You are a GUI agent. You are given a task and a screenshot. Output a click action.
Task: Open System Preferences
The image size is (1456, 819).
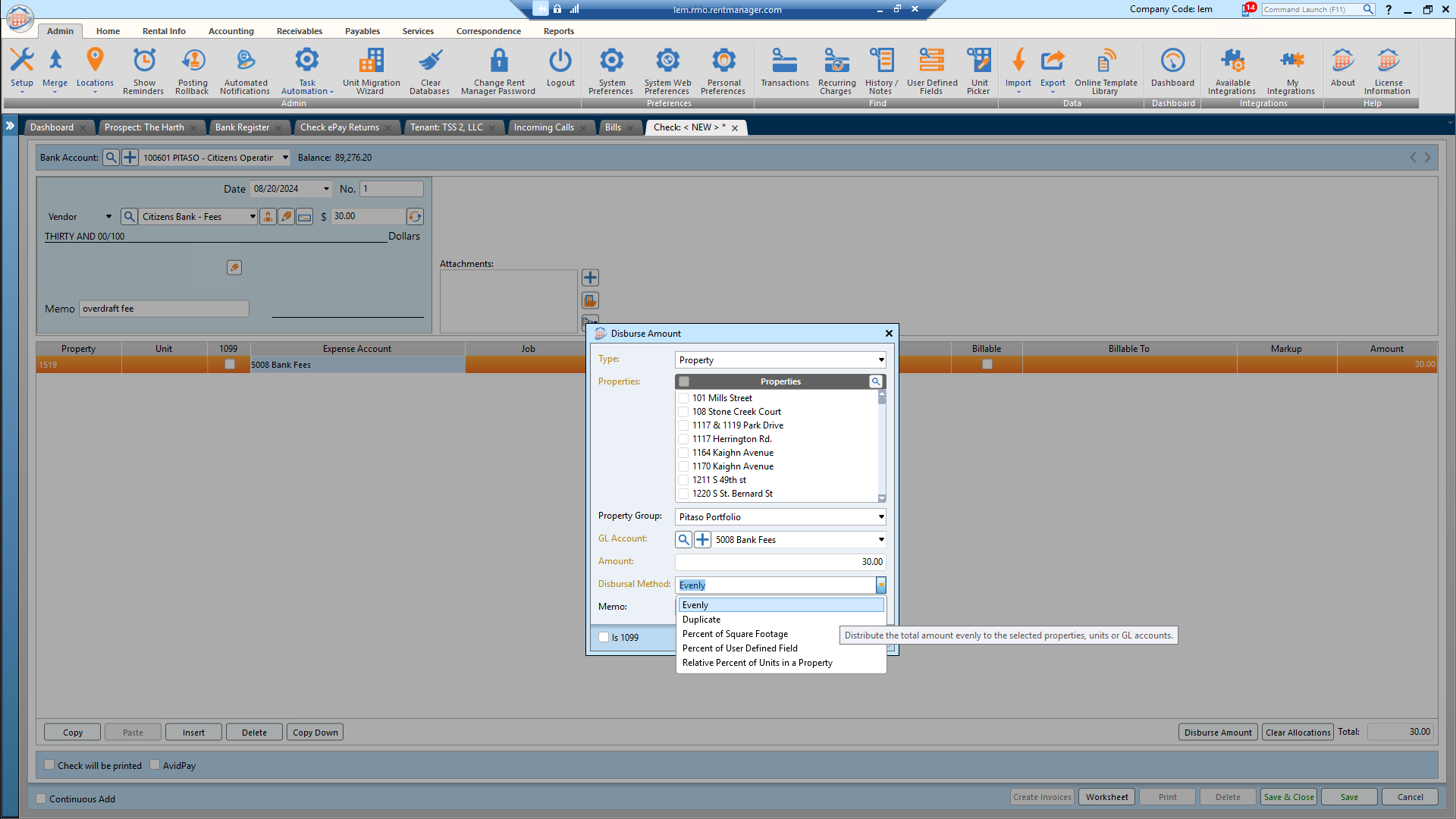[x=611, y=71]
